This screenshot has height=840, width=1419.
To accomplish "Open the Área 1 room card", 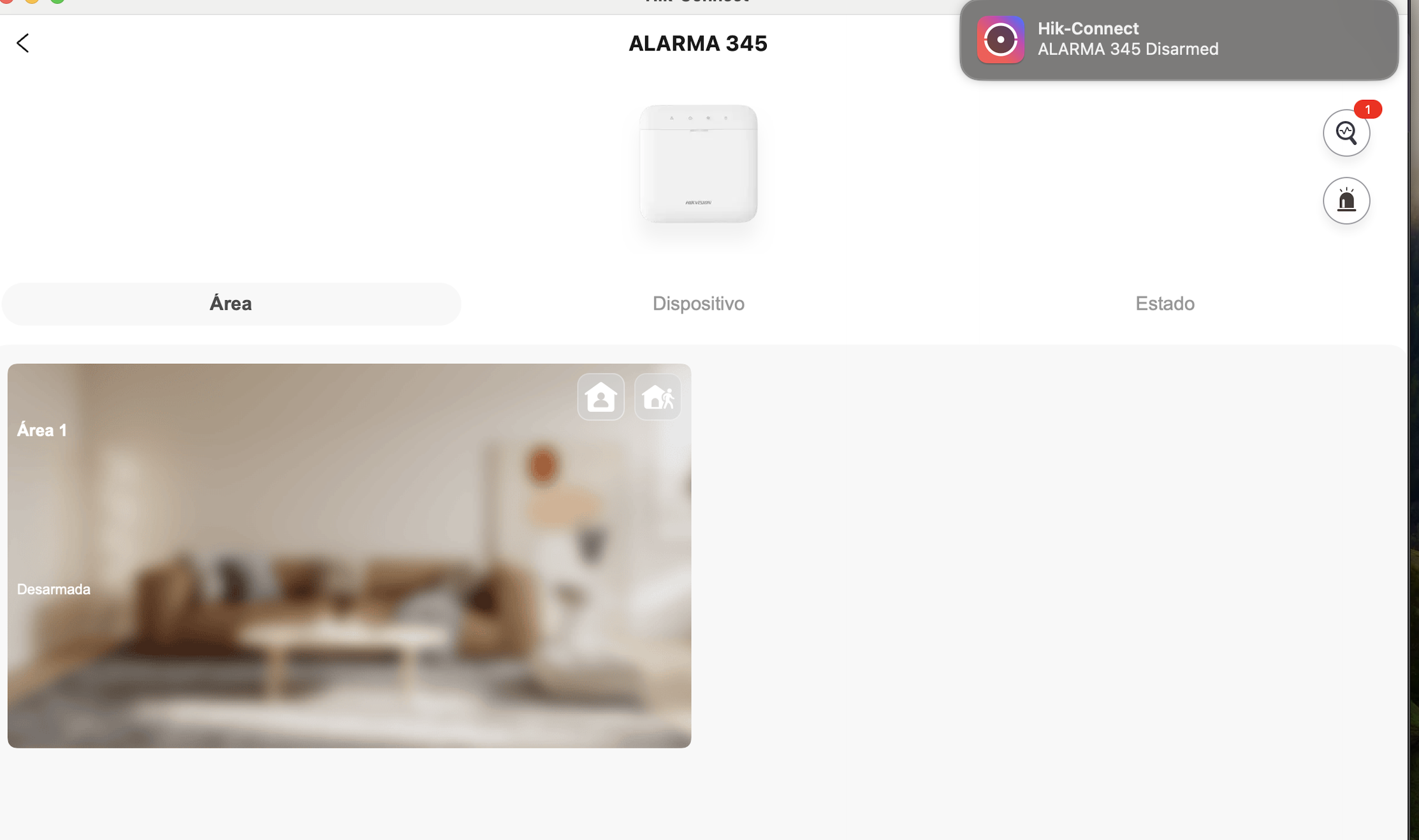I will (349, 556).
